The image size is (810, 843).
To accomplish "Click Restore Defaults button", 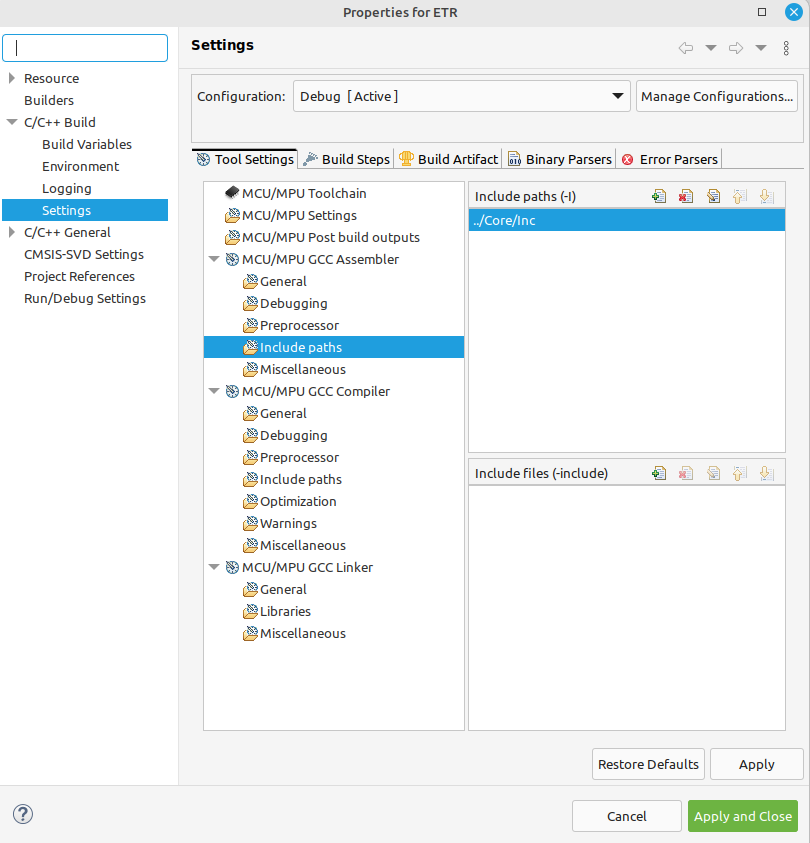I will (648, 764).
